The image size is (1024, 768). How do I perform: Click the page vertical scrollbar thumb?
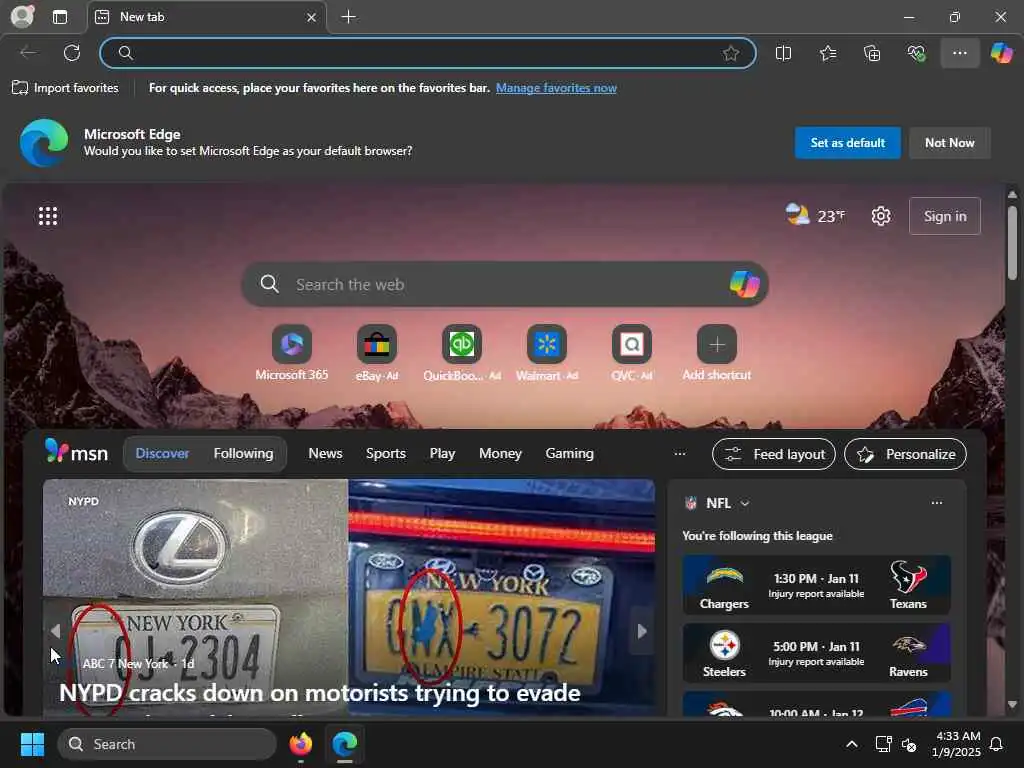click(x=1012, y=243)
